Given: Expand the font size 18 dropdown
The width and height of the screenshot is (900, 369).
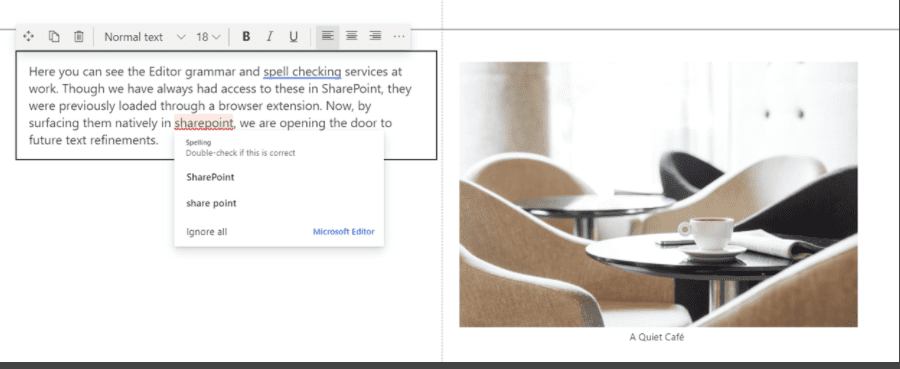Looking at the screenshot, I should coord(208,37).
